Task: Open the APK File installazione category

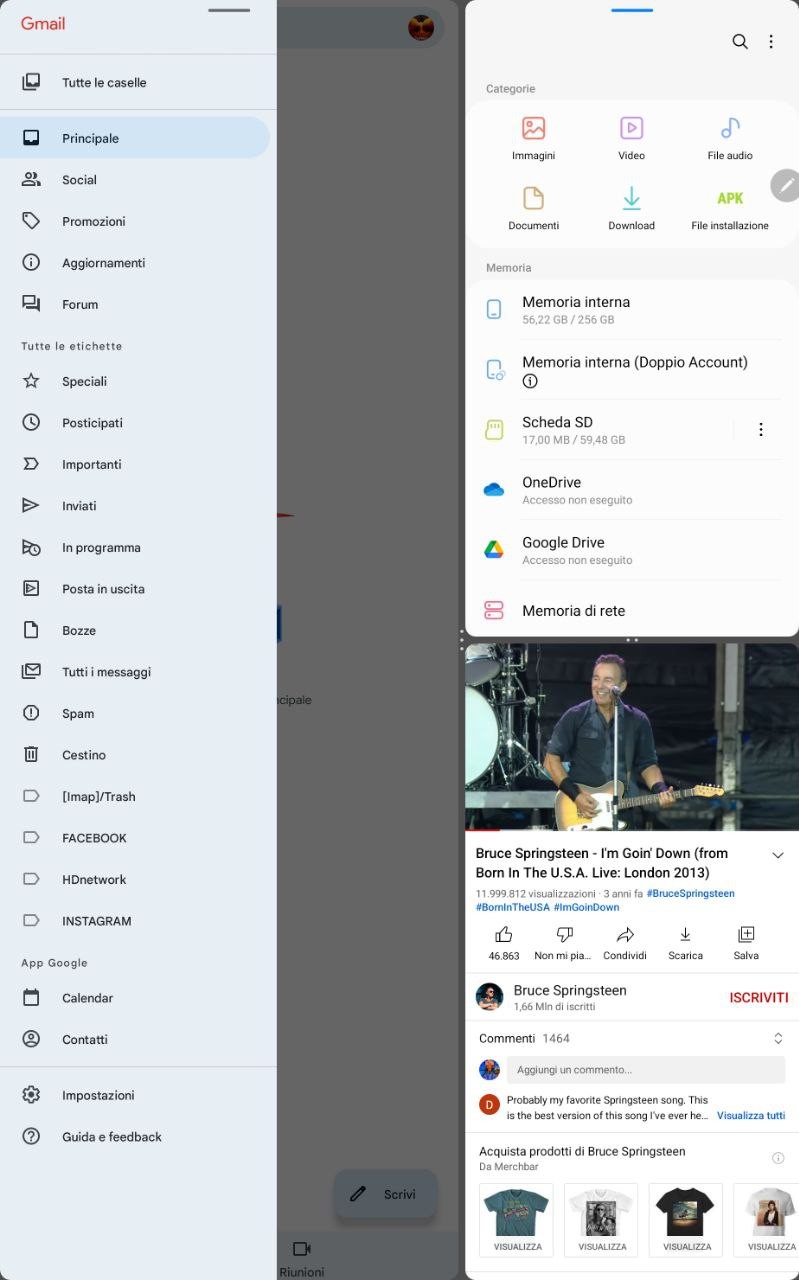Action: pyautogui.click(x=730, y=208)
